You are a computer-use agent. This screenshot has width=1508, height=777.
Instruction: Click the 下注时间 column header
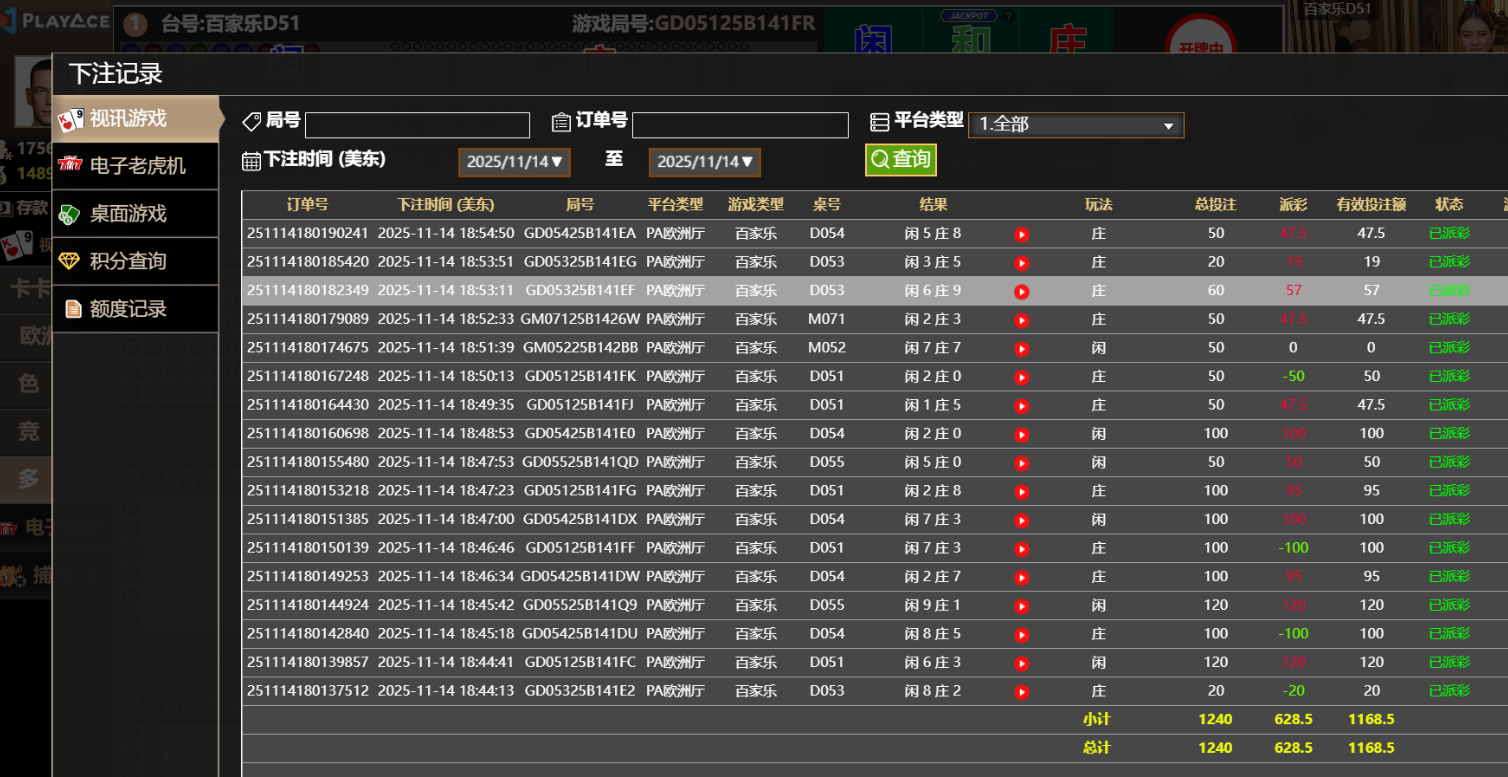445,205
